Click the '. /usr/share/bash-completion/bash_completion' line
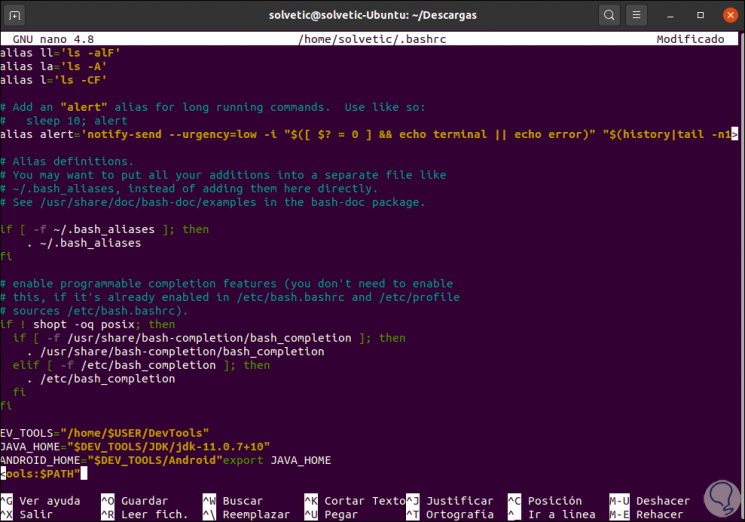745x522 pixels. [176, 351]
